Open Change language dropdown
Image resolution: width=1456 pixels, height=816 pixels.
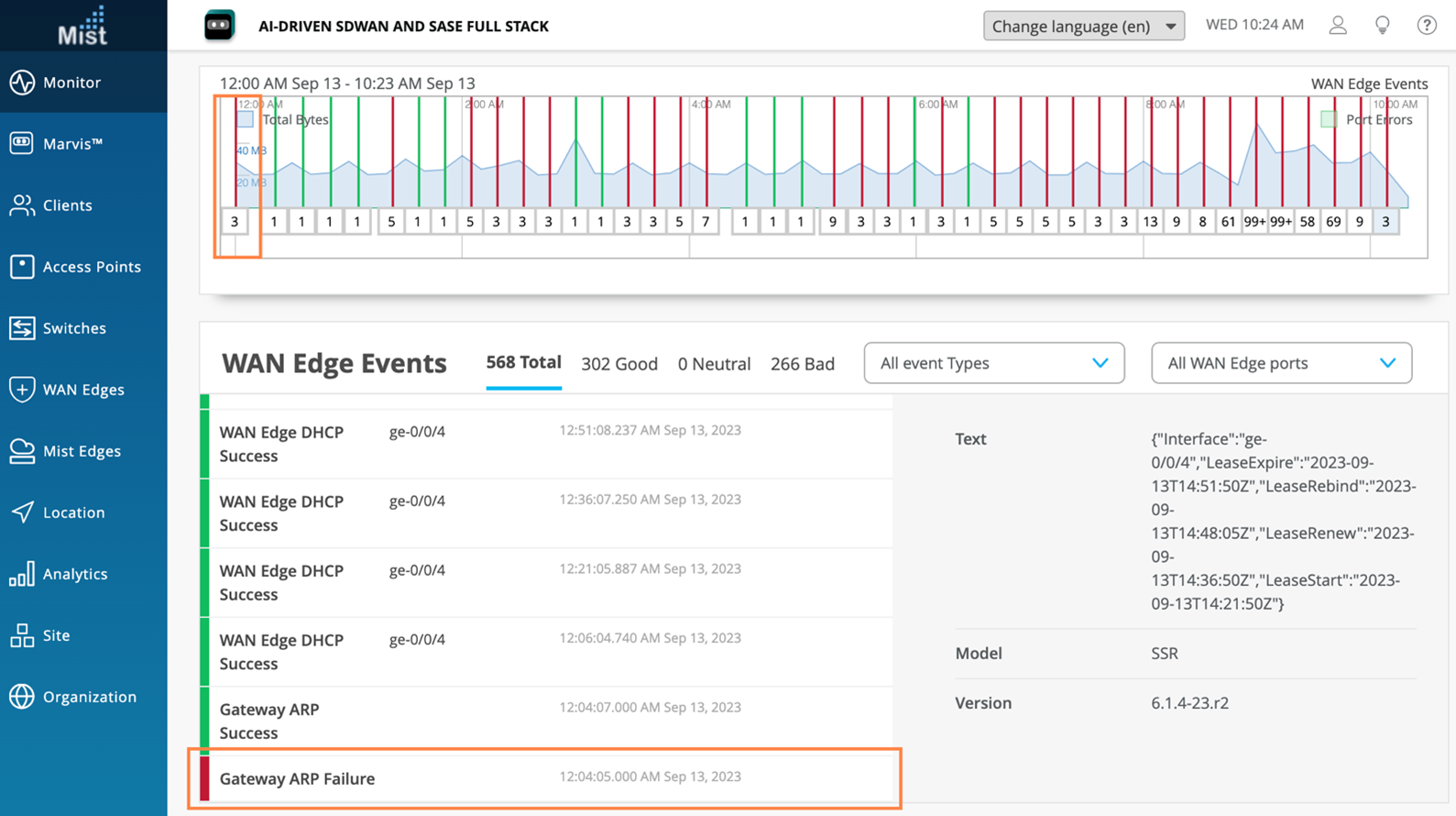tap(1083, 26)
